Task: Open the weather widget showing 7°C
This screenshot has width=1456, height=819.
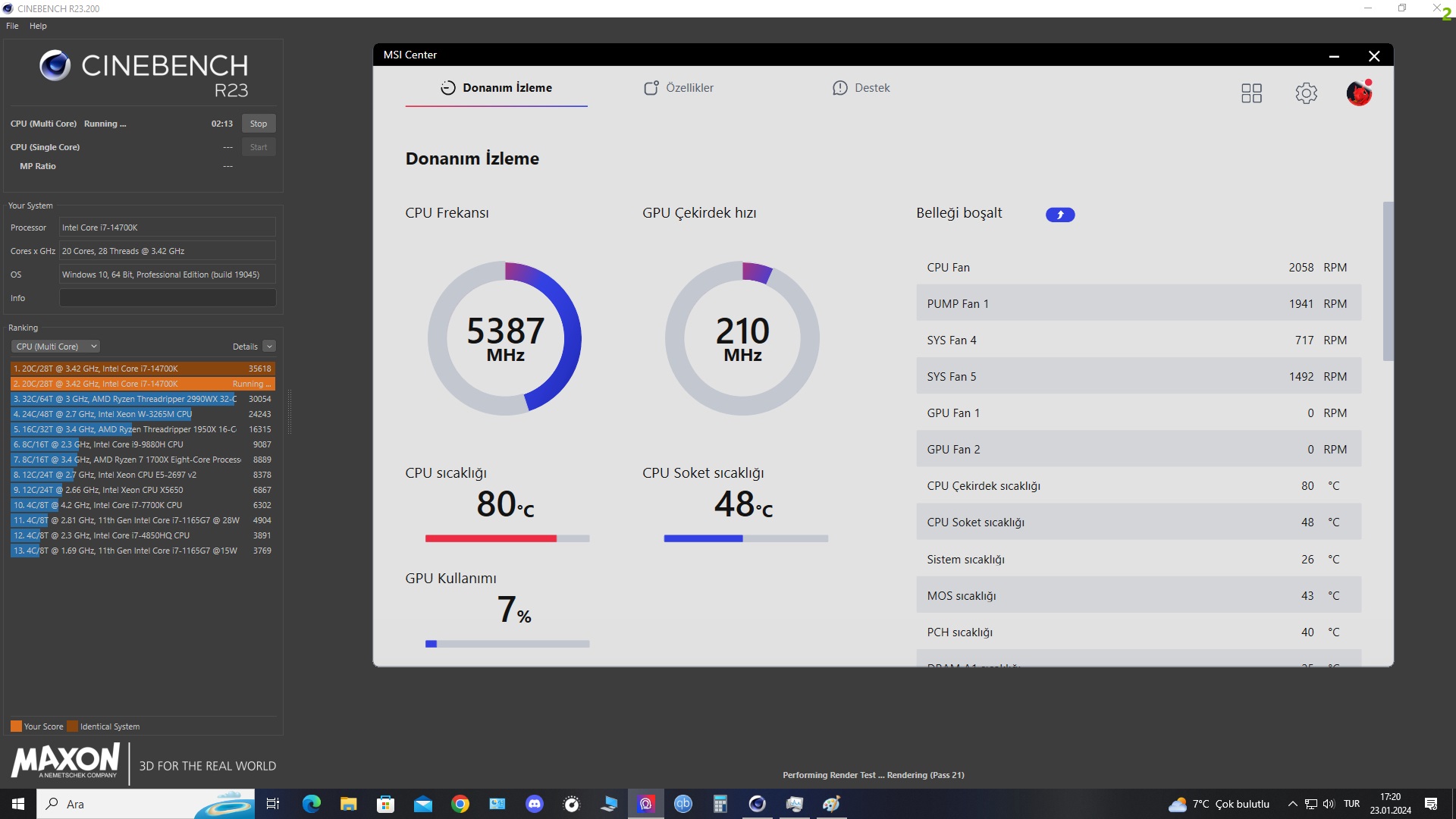Action: [x=1219, y=804]
